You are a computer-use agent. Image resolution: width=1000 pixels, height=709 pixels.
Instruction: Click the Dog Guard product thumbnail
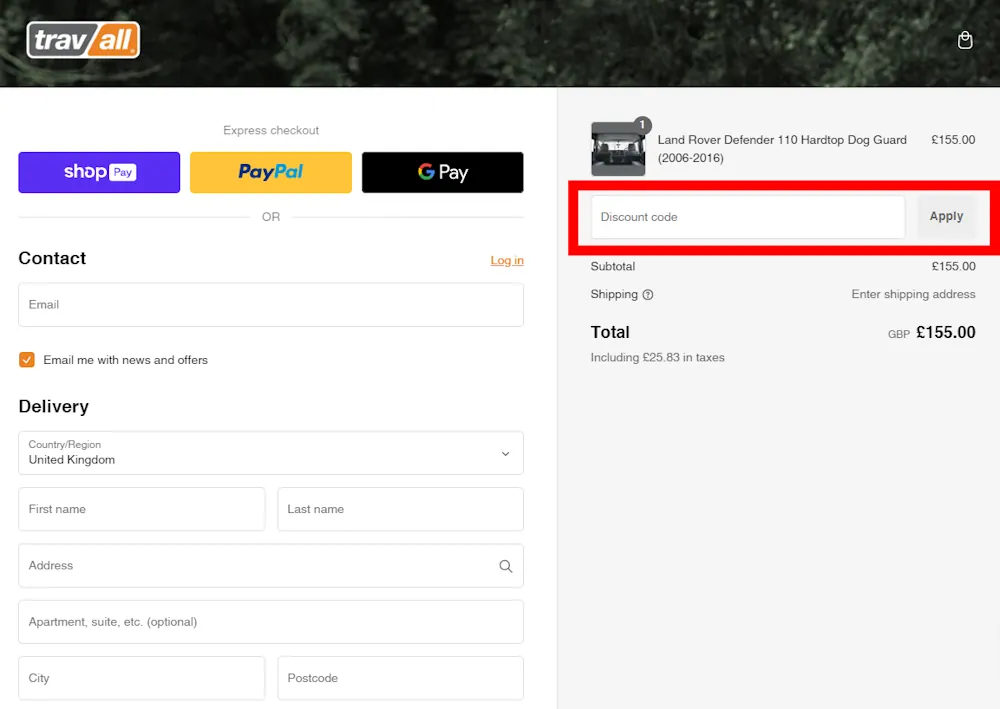tap(618, 149)
